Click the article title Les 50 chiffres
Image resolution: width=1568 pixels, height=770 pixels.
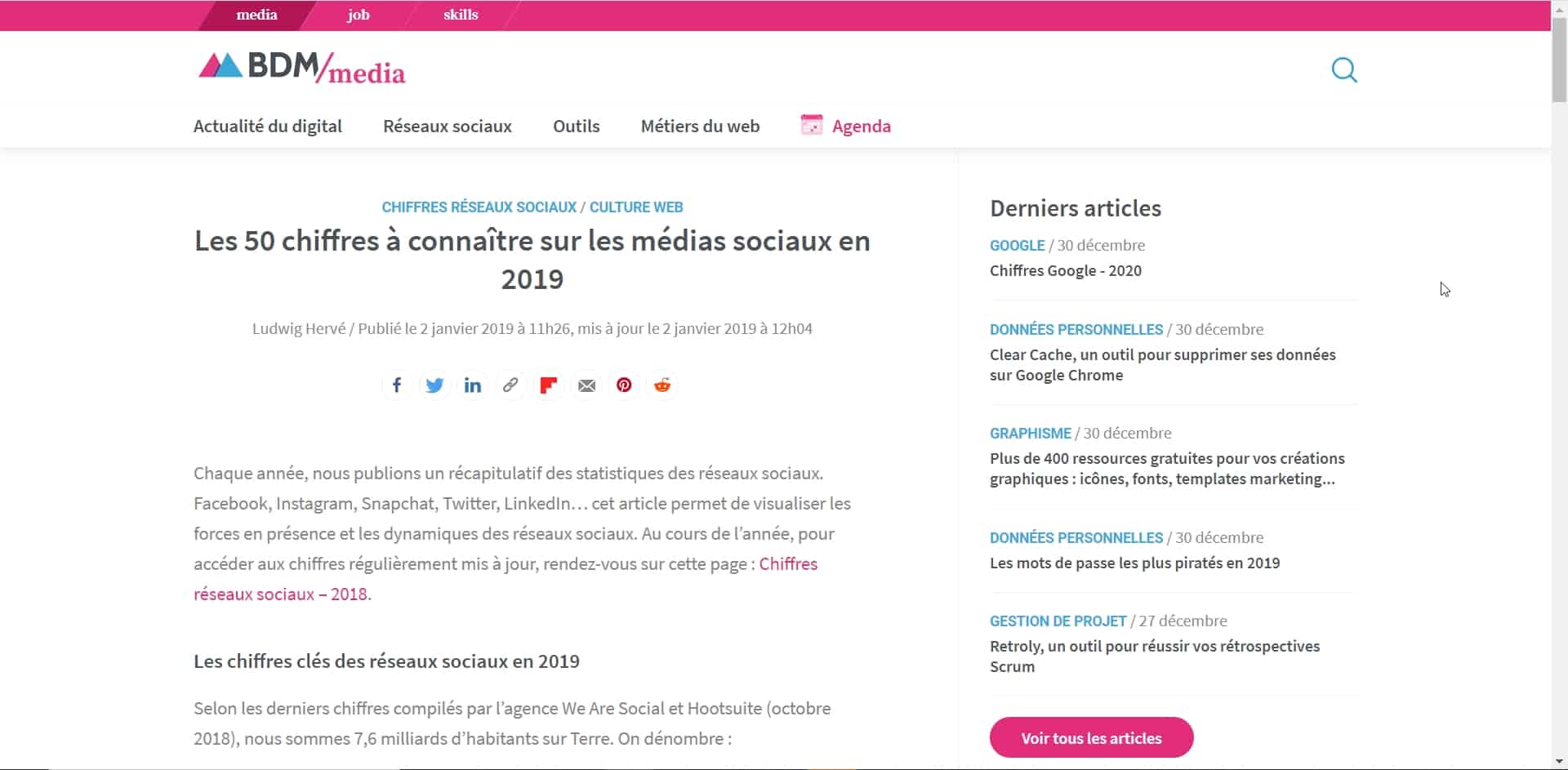tap(532, 260)
